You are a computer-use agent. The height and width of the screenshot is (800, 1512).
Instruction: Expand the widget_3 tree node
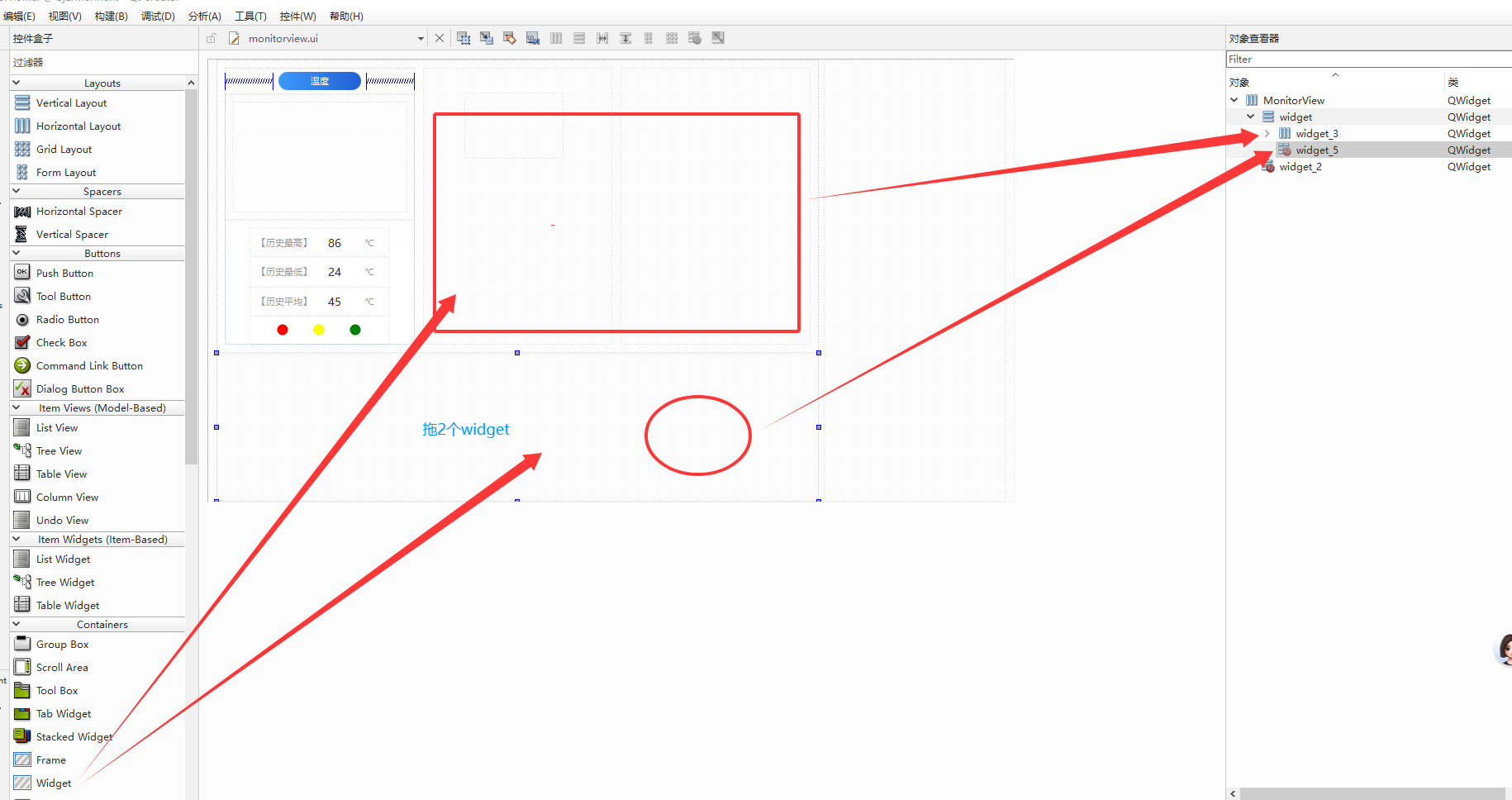[1267, 133]
